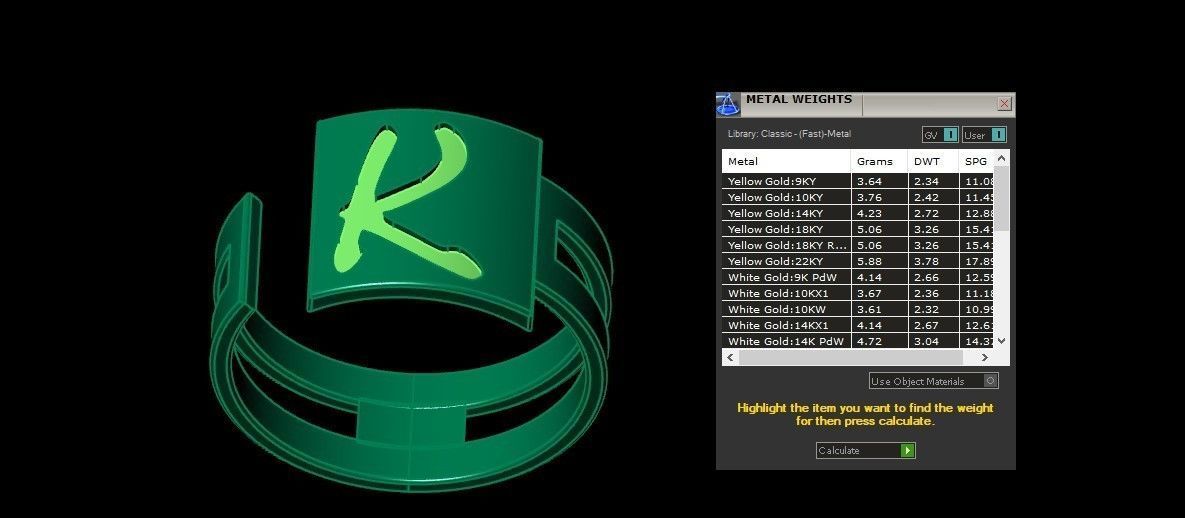This screenshot has height=518, width=1185.
Task: Click the Library: Classic - (Fast)-Metal label
Action: [x=789, y=134]
